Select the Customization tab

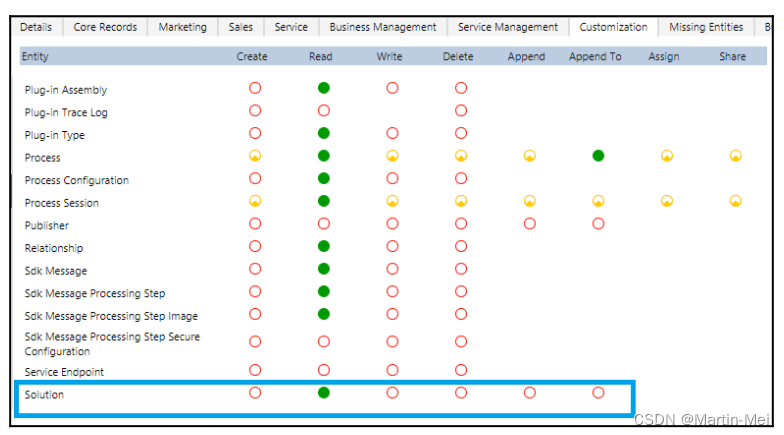tap(613, 27)
